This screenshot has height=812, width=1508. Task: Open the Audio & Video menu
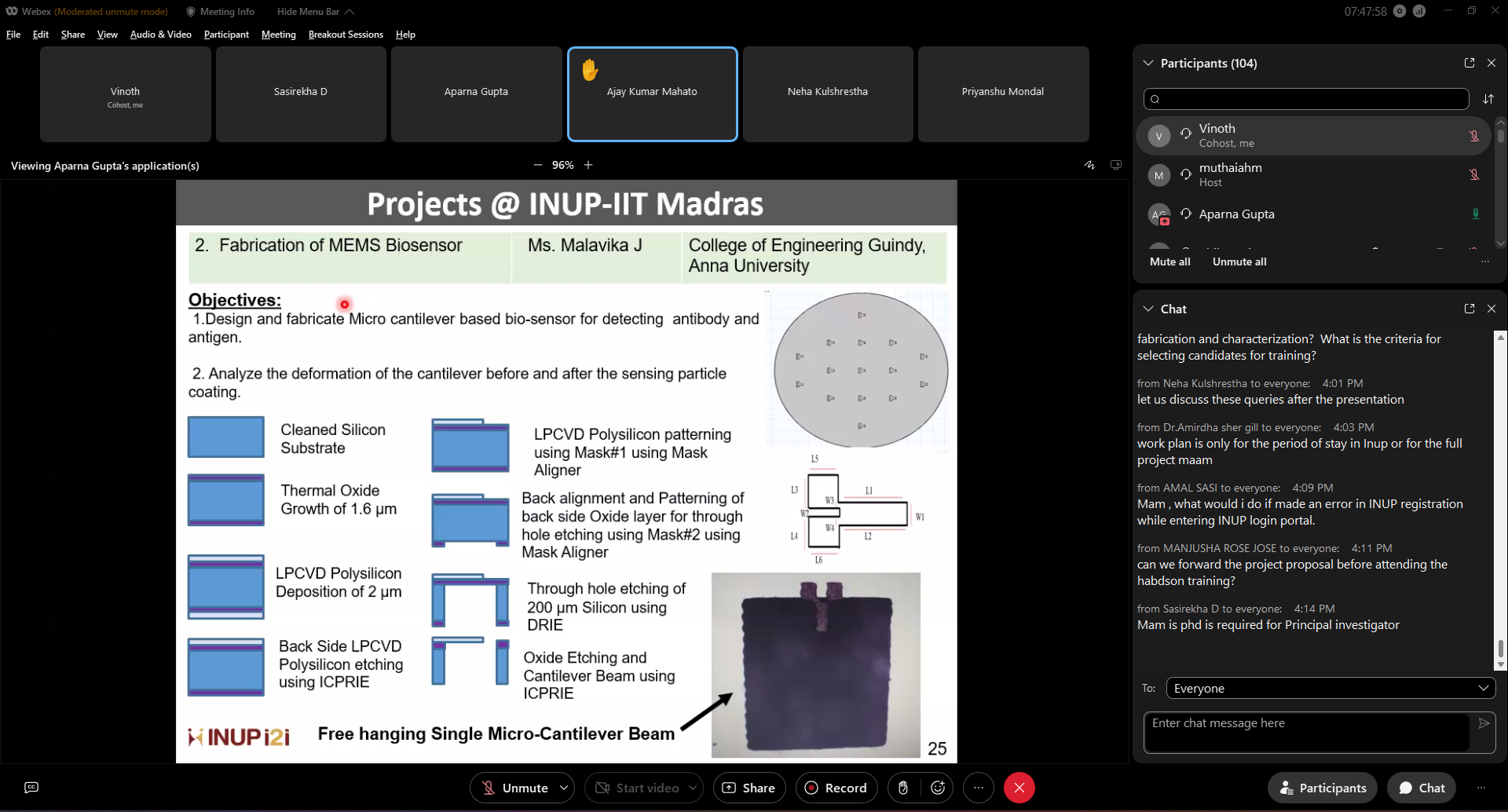click(161, 35)
